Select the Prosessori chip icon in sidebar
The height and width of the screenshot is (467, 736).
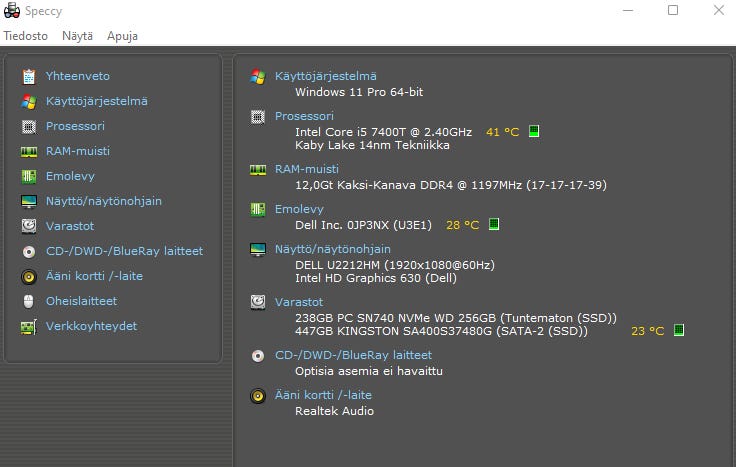28,126
